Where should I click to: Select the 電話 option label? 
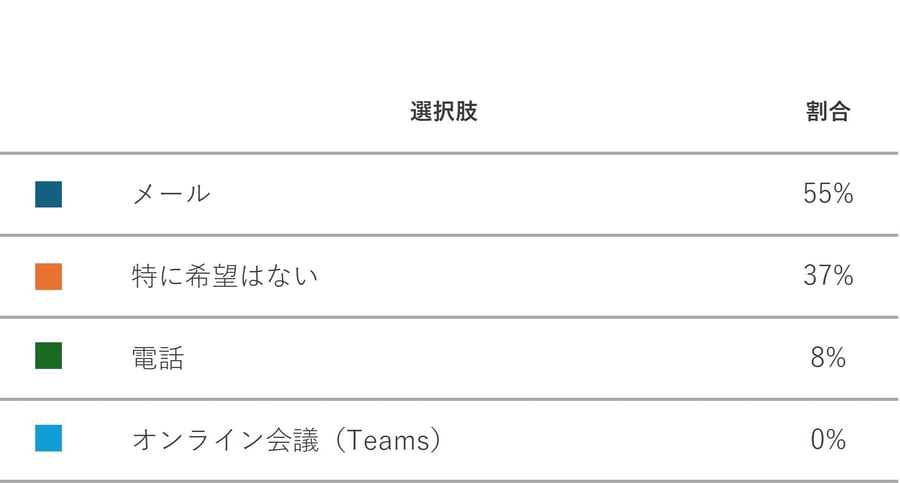(x=158, y=358)
